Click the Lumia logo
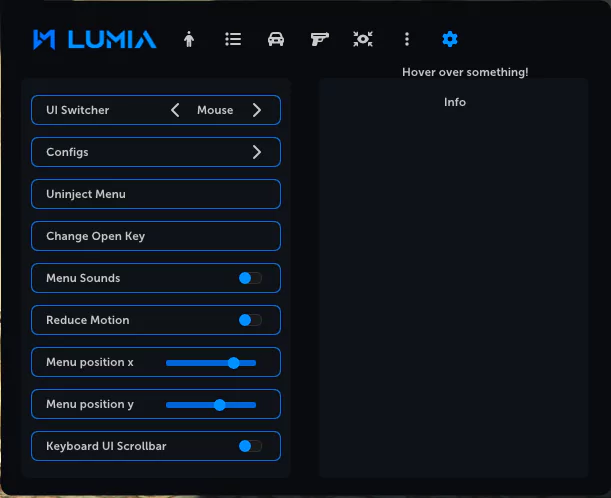This screenshot has width=611, height=498. click(95, 39)
